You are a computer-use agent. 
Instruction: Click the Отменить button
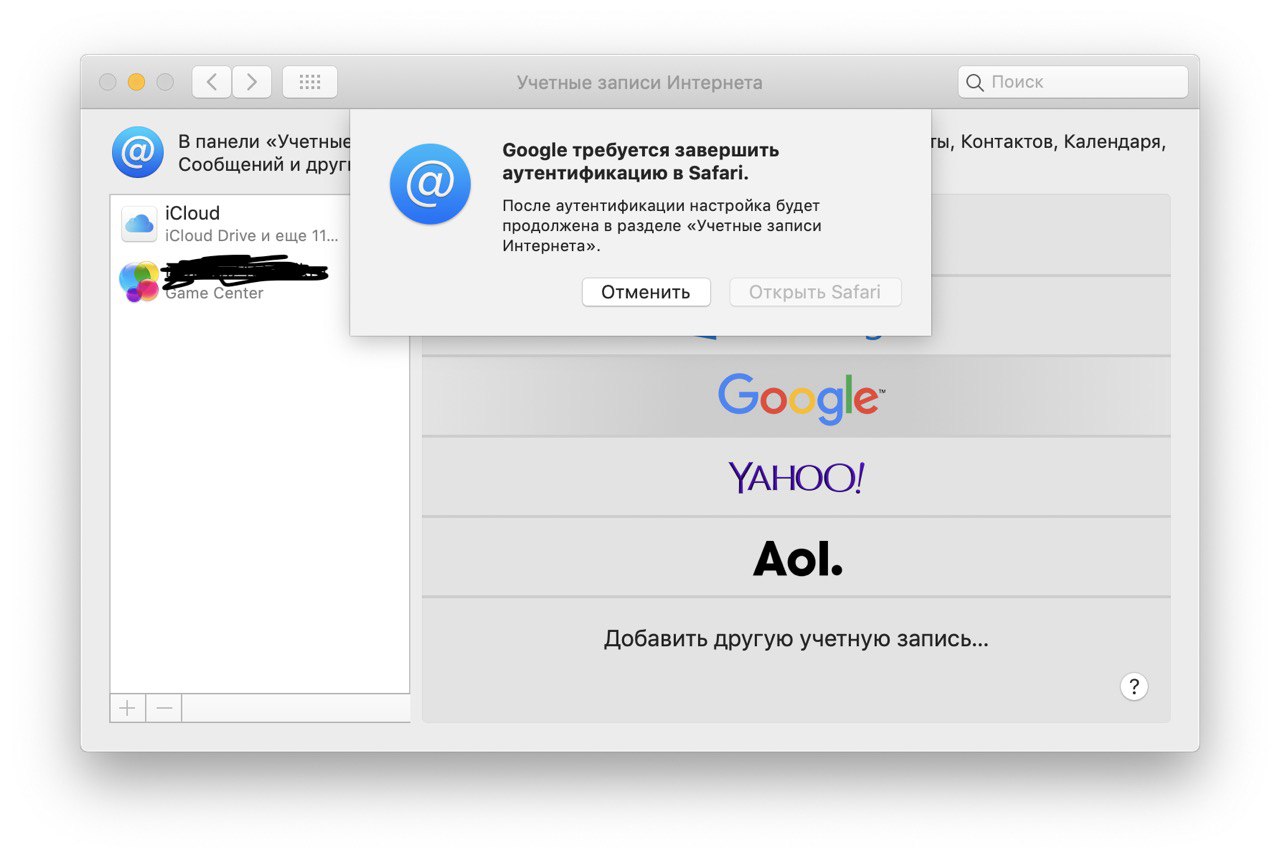(646, 292)
